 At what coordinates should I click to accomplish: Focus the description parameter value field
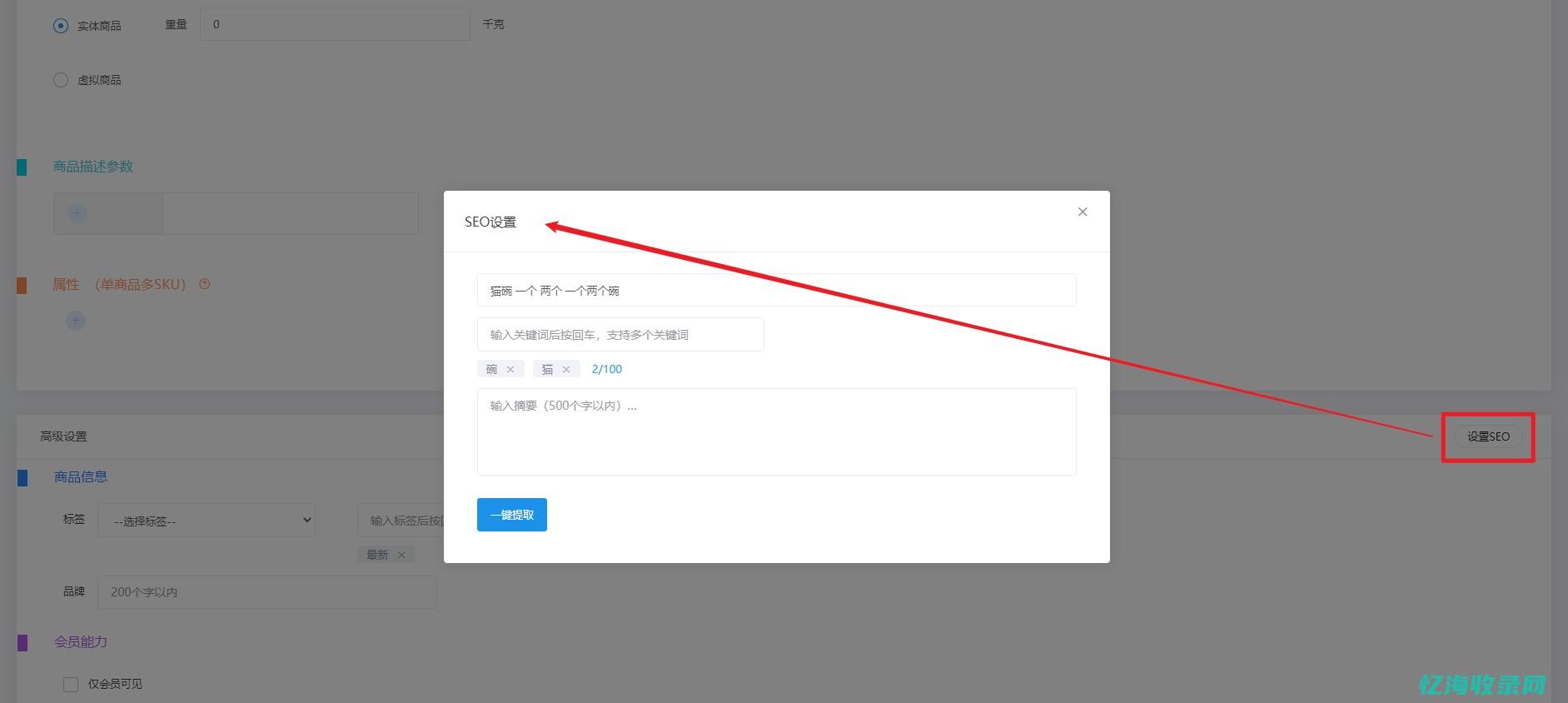click(291, 213)
